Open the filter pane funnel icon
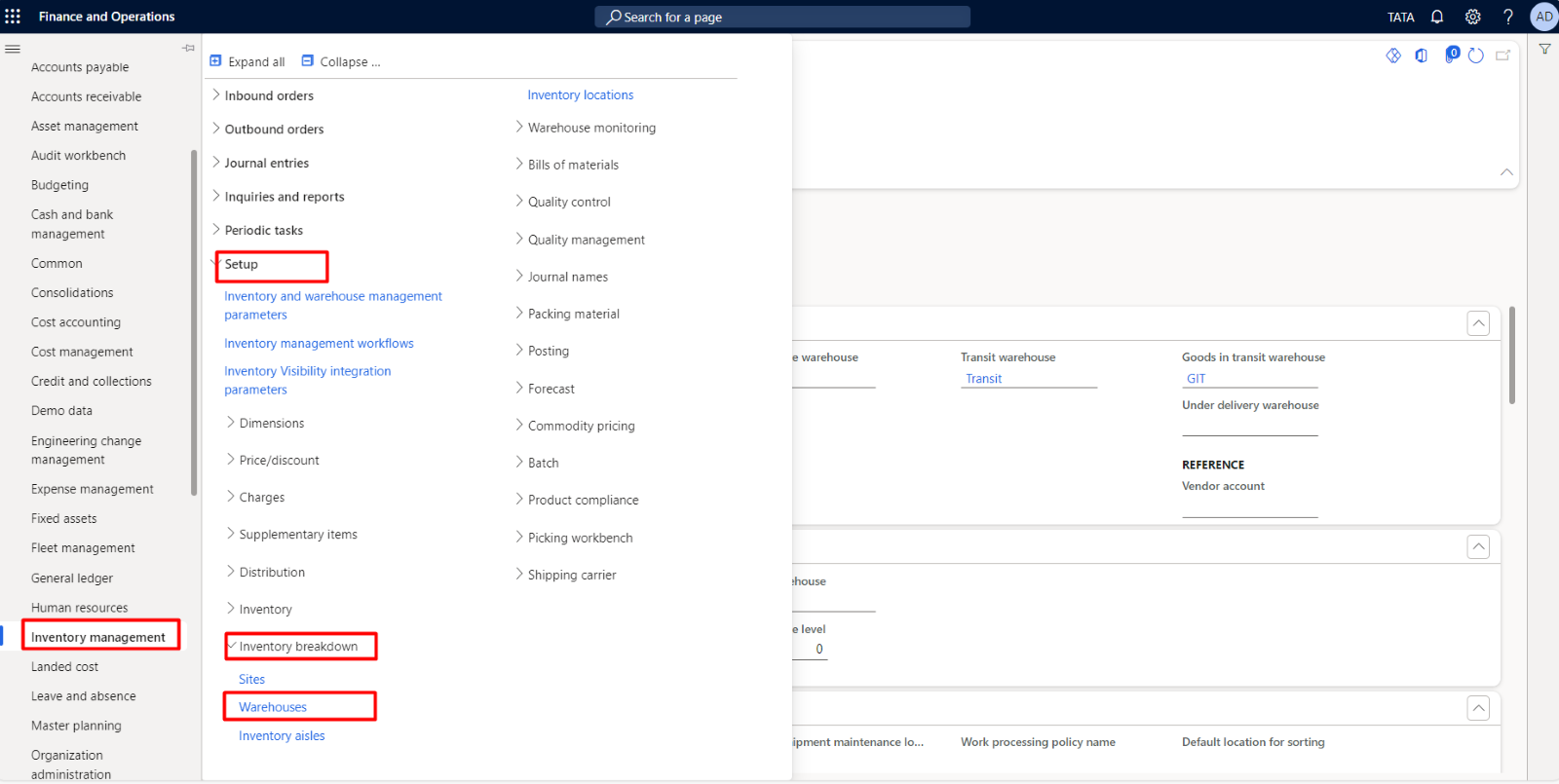The image size is (1559, 784). coord(1544,49)
